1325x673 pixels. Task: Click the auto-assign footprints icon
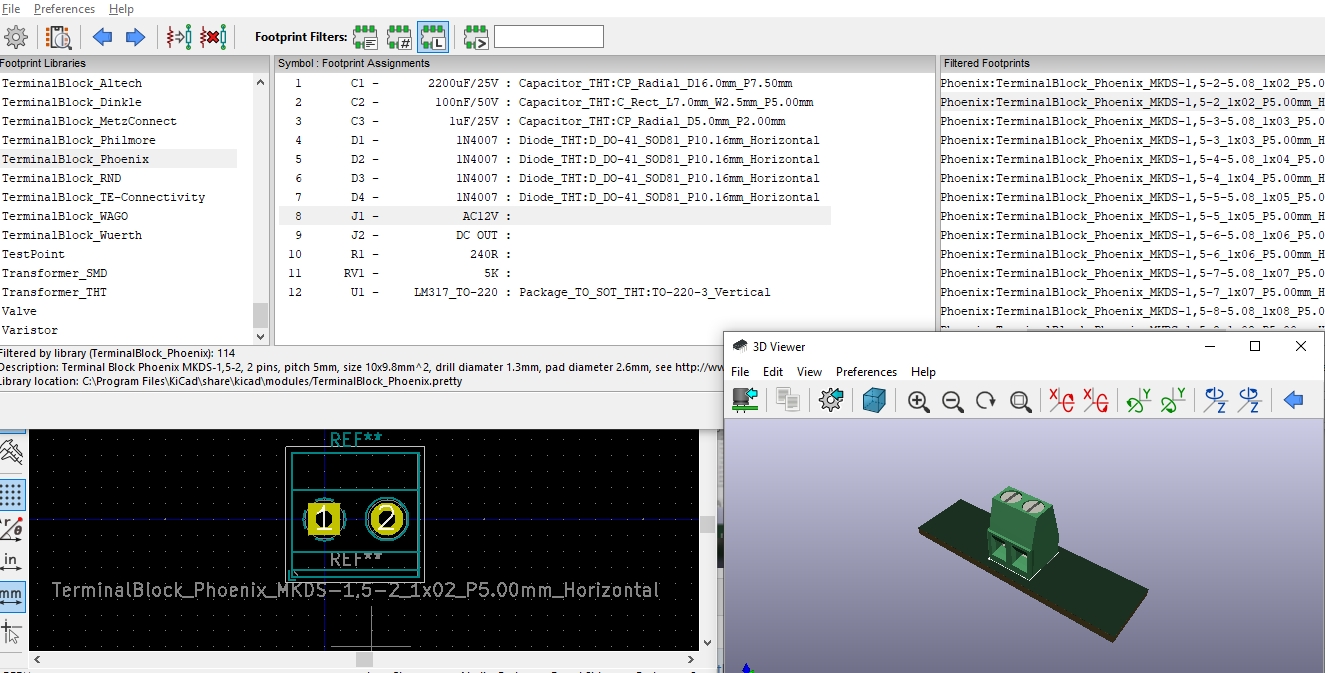pyautogui.click(x=179, y=38)
